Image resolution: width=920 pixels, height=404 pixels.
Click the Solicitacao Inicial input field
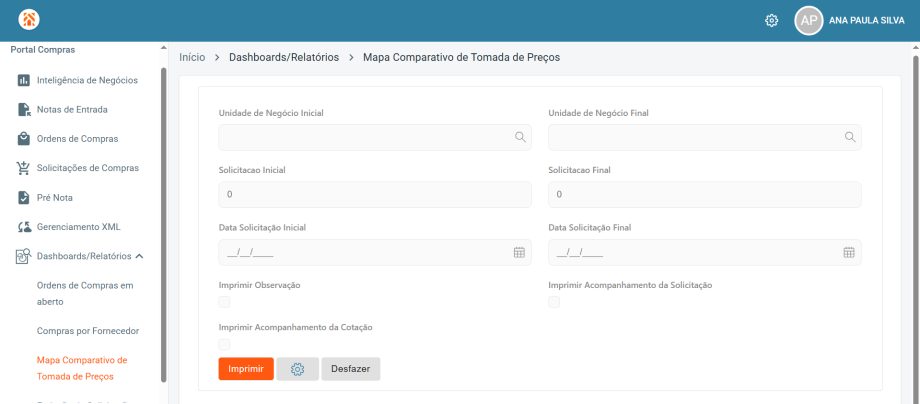pos(375,194)
